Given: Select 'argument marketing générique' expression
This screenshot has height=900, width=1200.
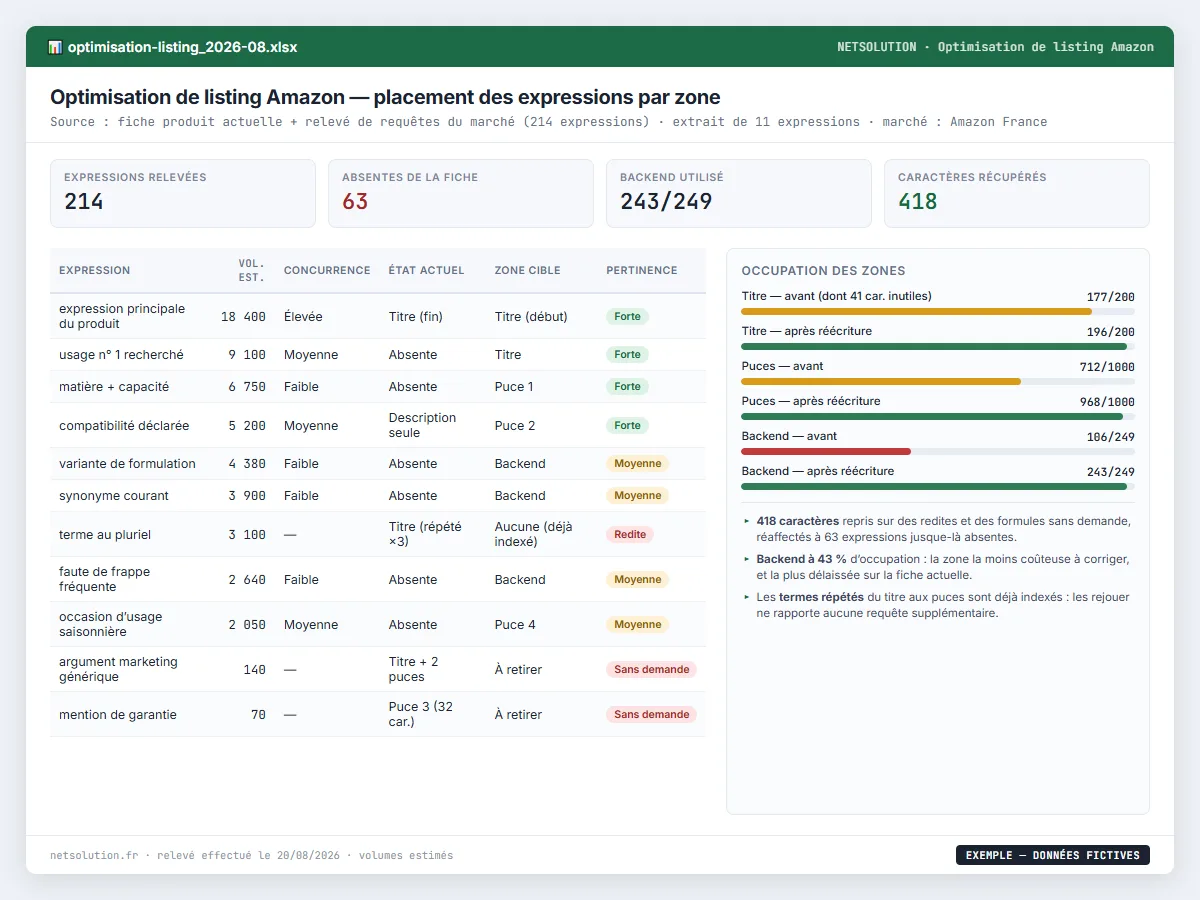Looking at the screenshot, I should click(x=118, y=669).
